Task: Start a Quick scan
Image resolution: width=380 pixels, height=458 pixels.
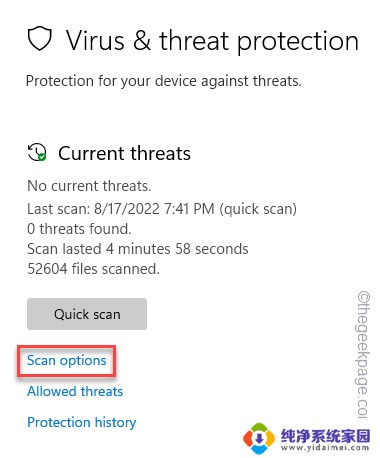Action: (x=87, y=314)
